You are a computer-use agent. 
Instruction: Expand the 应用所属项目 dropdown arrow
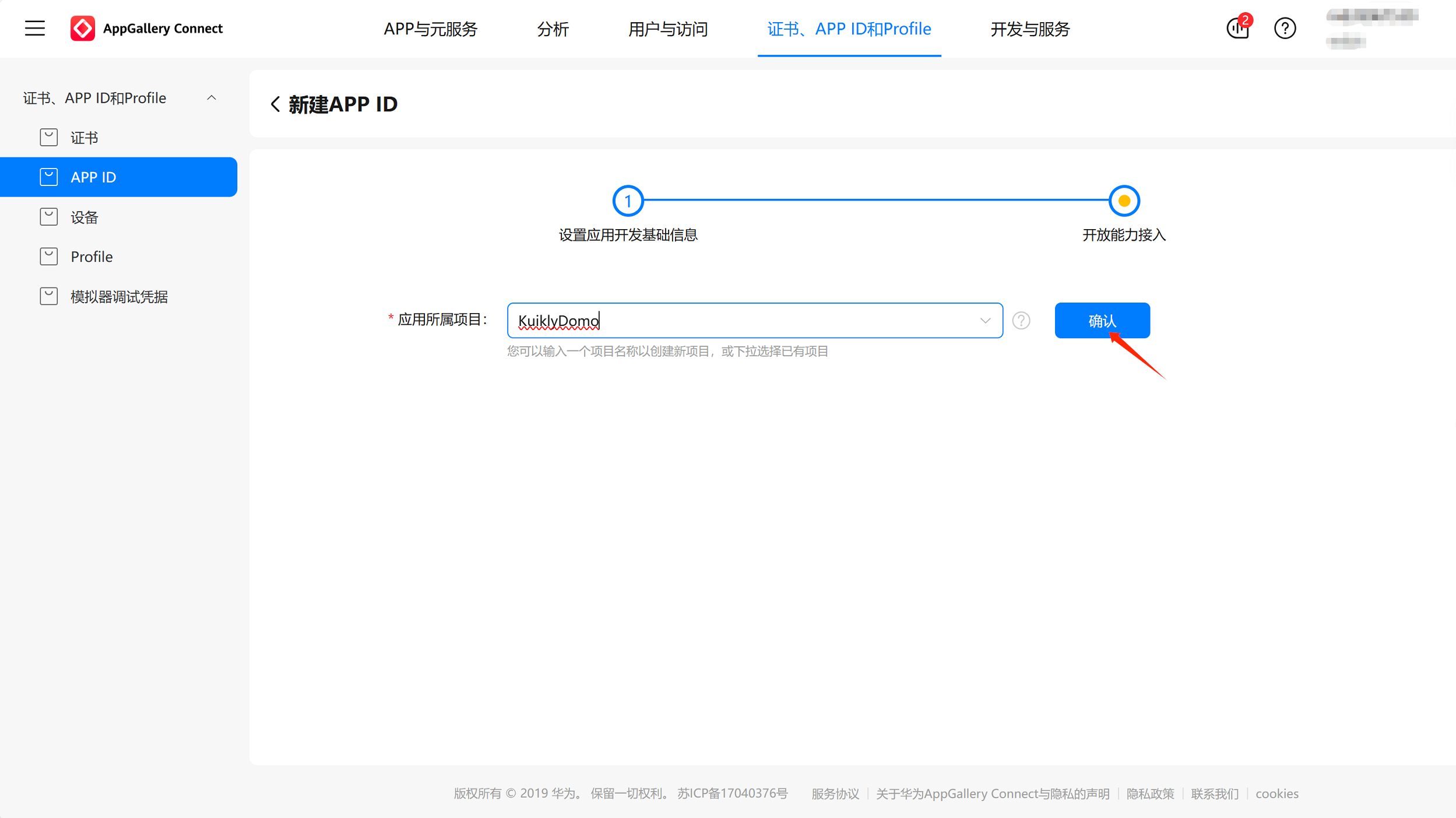click(x=985, y=321)
